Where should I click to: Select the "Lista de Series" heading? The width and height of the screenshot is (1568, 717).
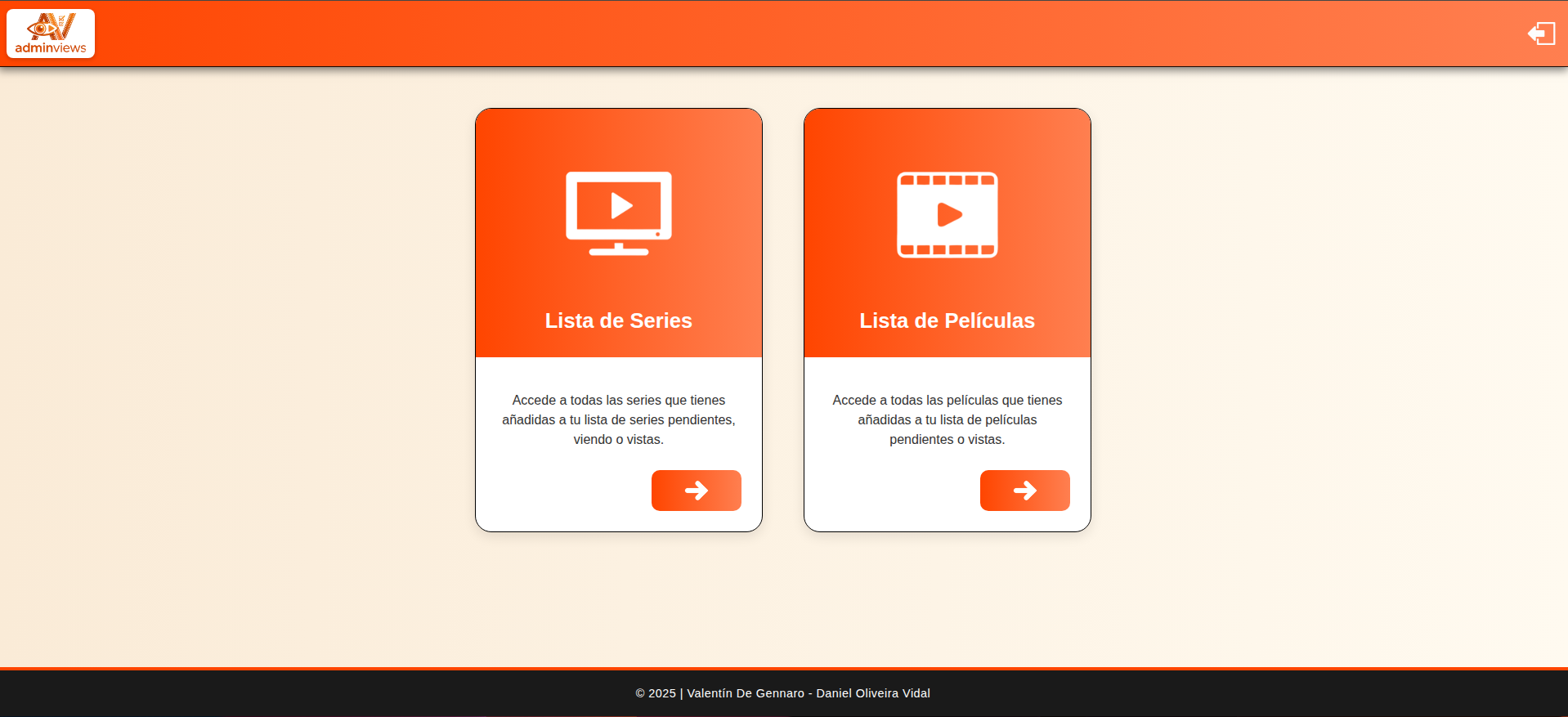click(x=618, y=320)
